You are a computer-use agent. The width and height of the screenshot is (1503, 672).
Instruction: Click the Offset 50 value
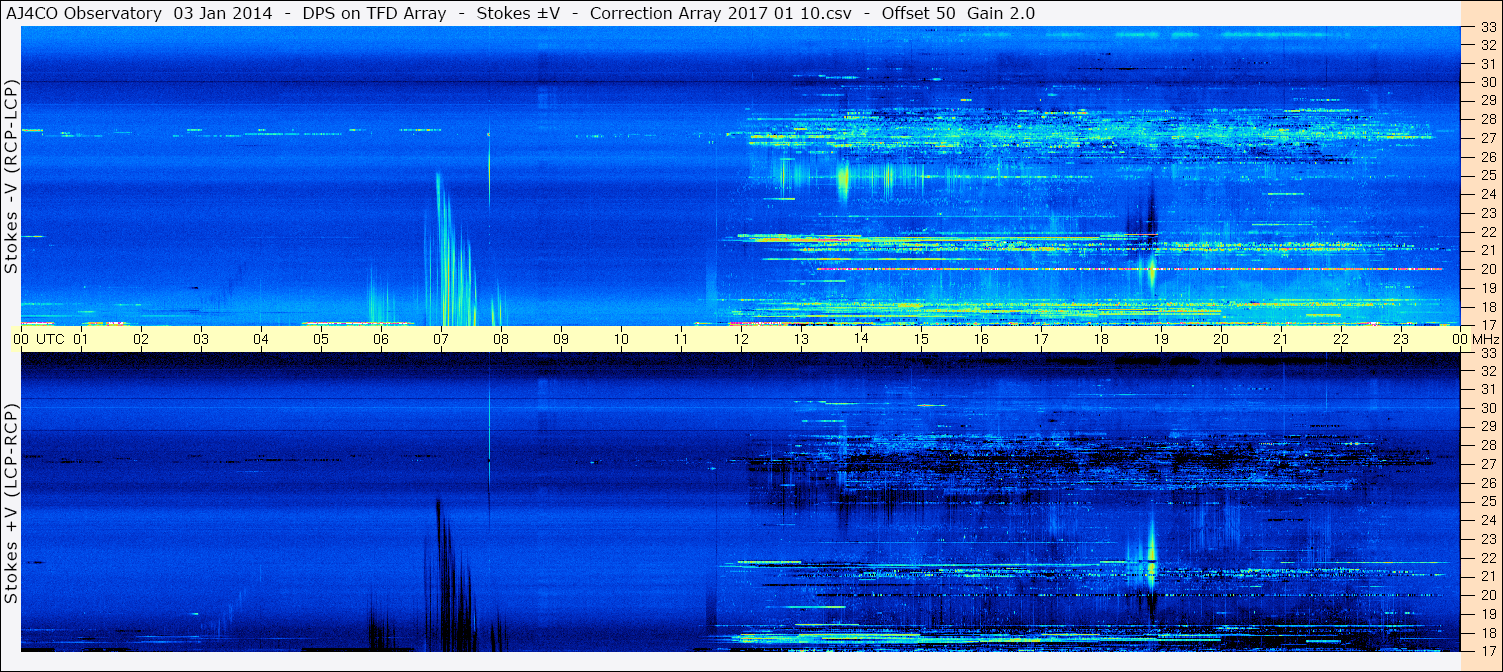tap(917, 13)
